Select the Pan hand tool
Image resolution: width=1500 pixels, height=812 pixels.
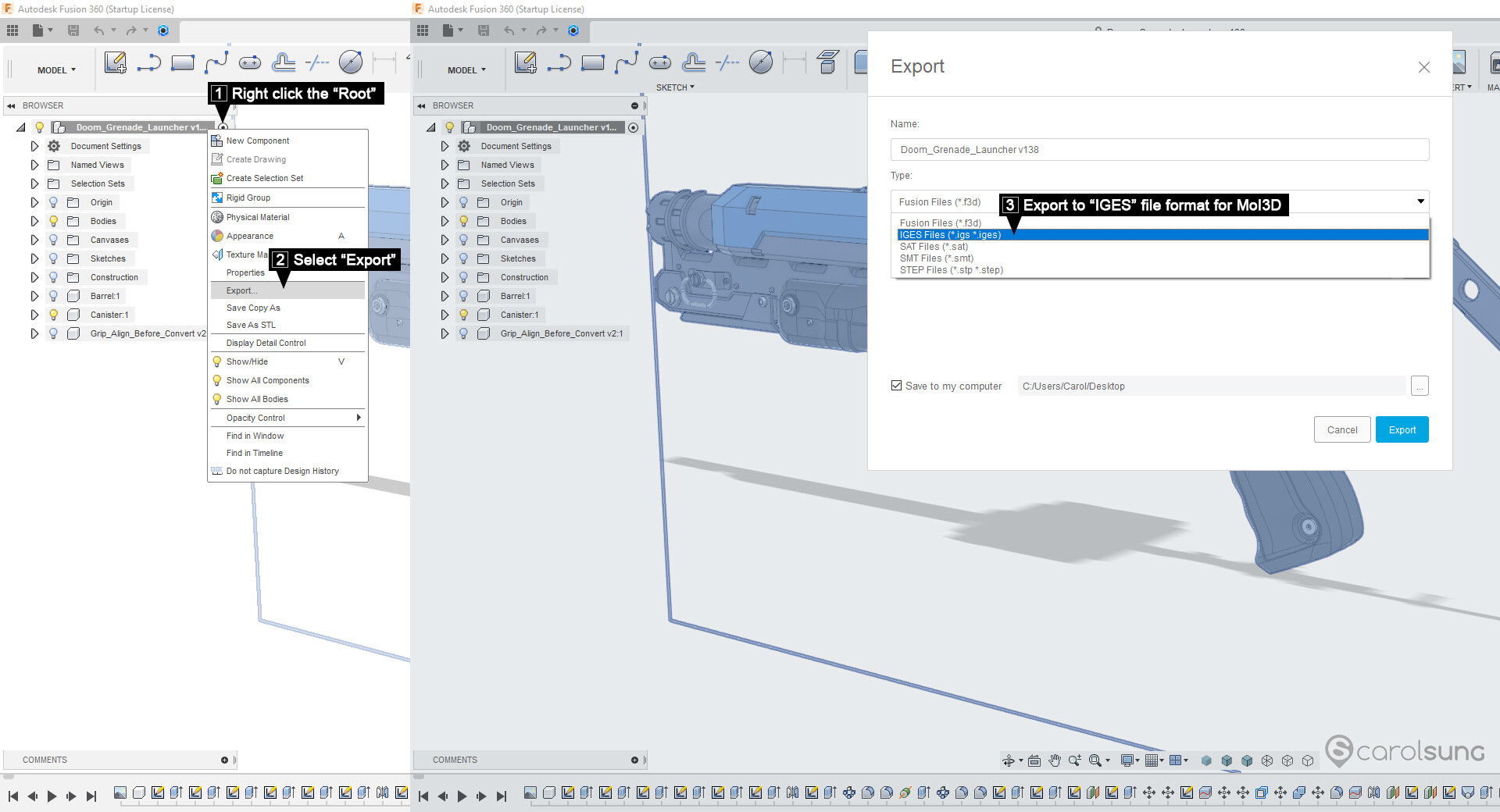click(x=1055, y=760)
